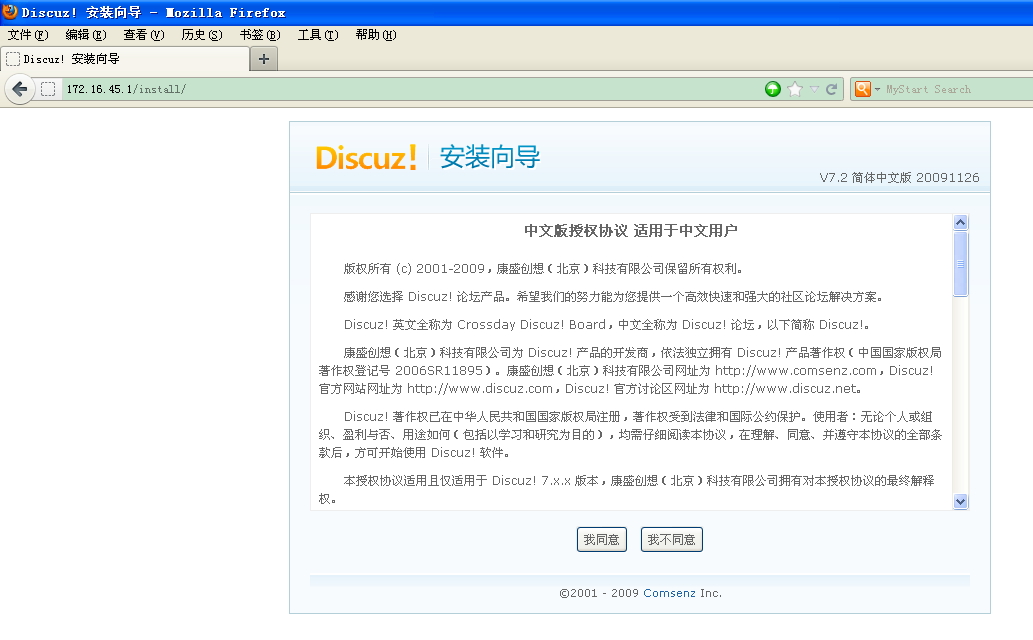The height and width of the screenshot is (640, 1033).
Task: Click the site identity icon in address bar
Action: click(48, 89)
